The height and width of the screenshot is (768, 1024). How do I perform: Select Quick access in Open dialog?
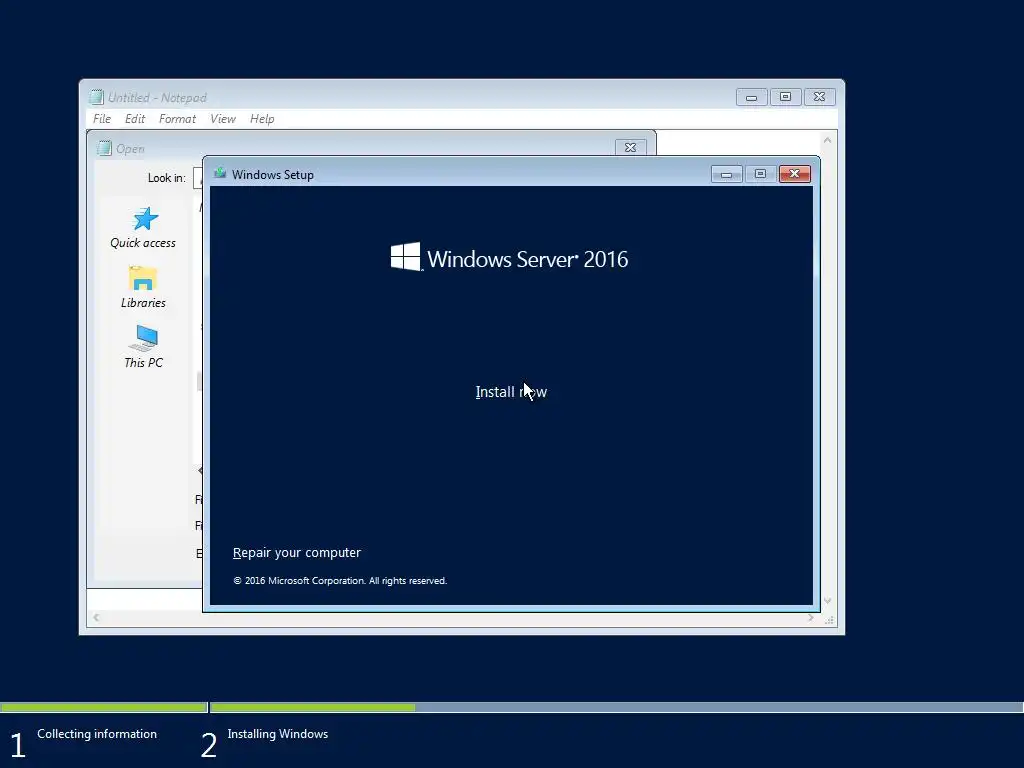(143, 228)
